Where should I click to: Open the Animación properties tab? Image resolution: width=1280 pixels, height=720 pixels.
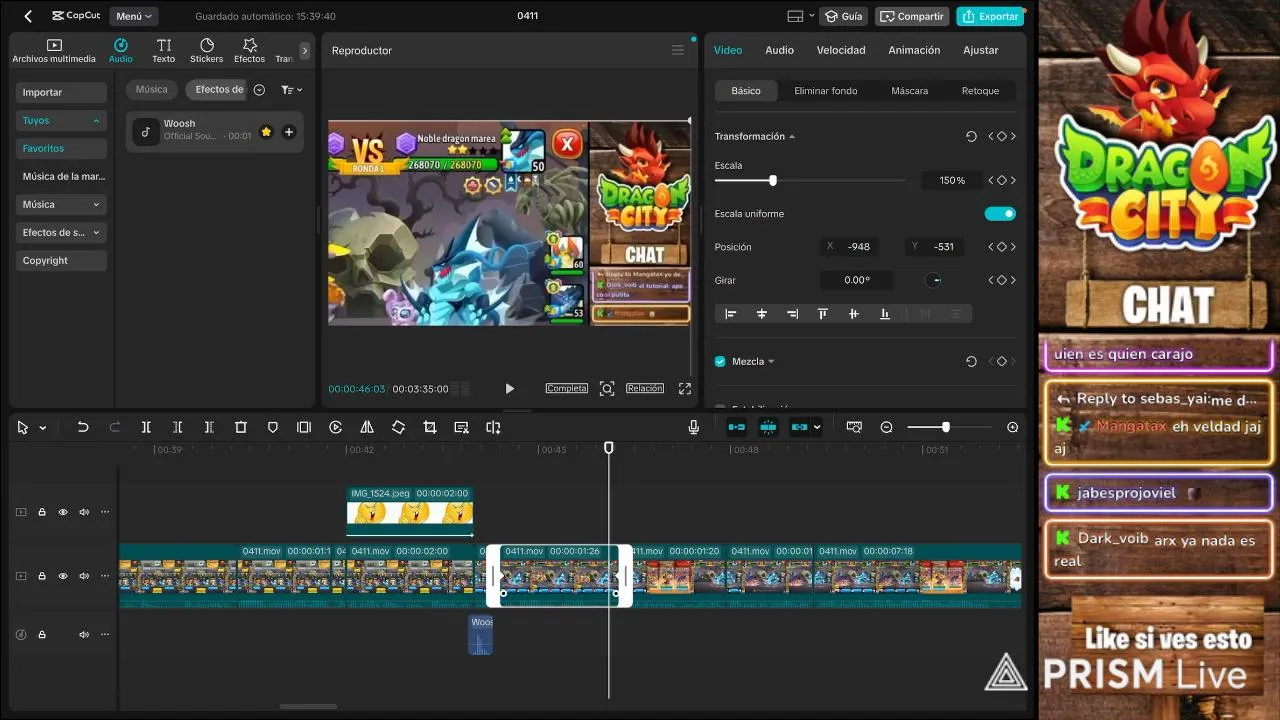914,50
